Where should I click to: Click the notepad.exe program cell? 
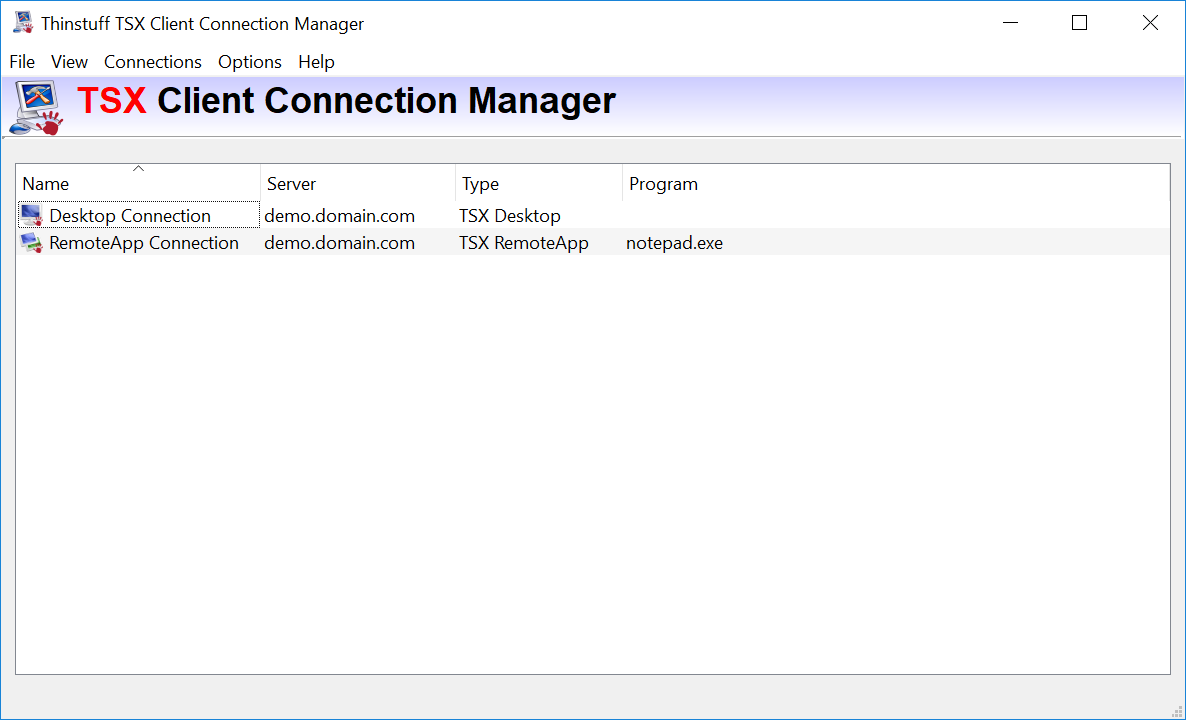click(x=674, y=243)
